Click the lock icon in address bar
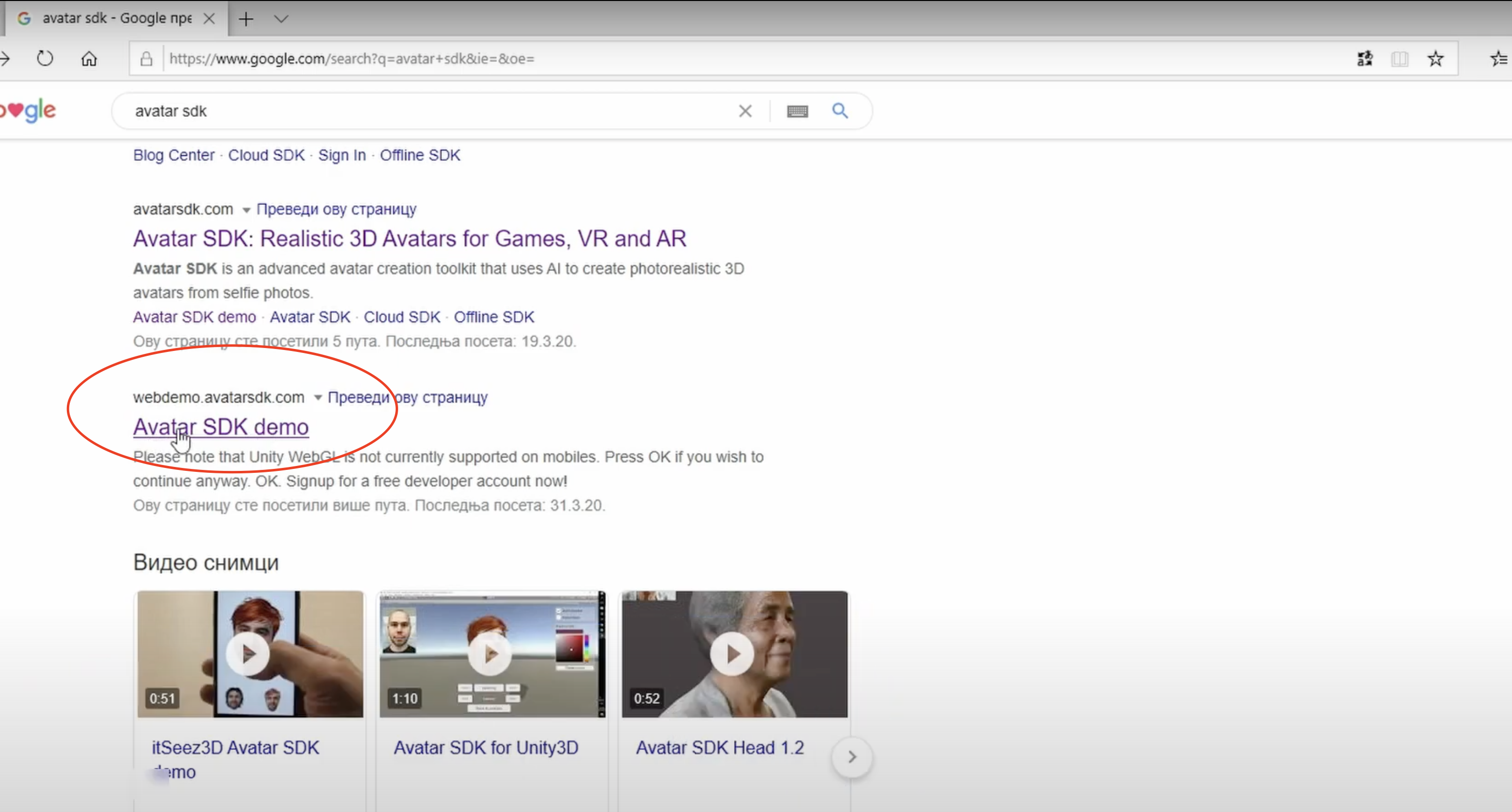Viewport: 1512px width, 812px height. 146,58
